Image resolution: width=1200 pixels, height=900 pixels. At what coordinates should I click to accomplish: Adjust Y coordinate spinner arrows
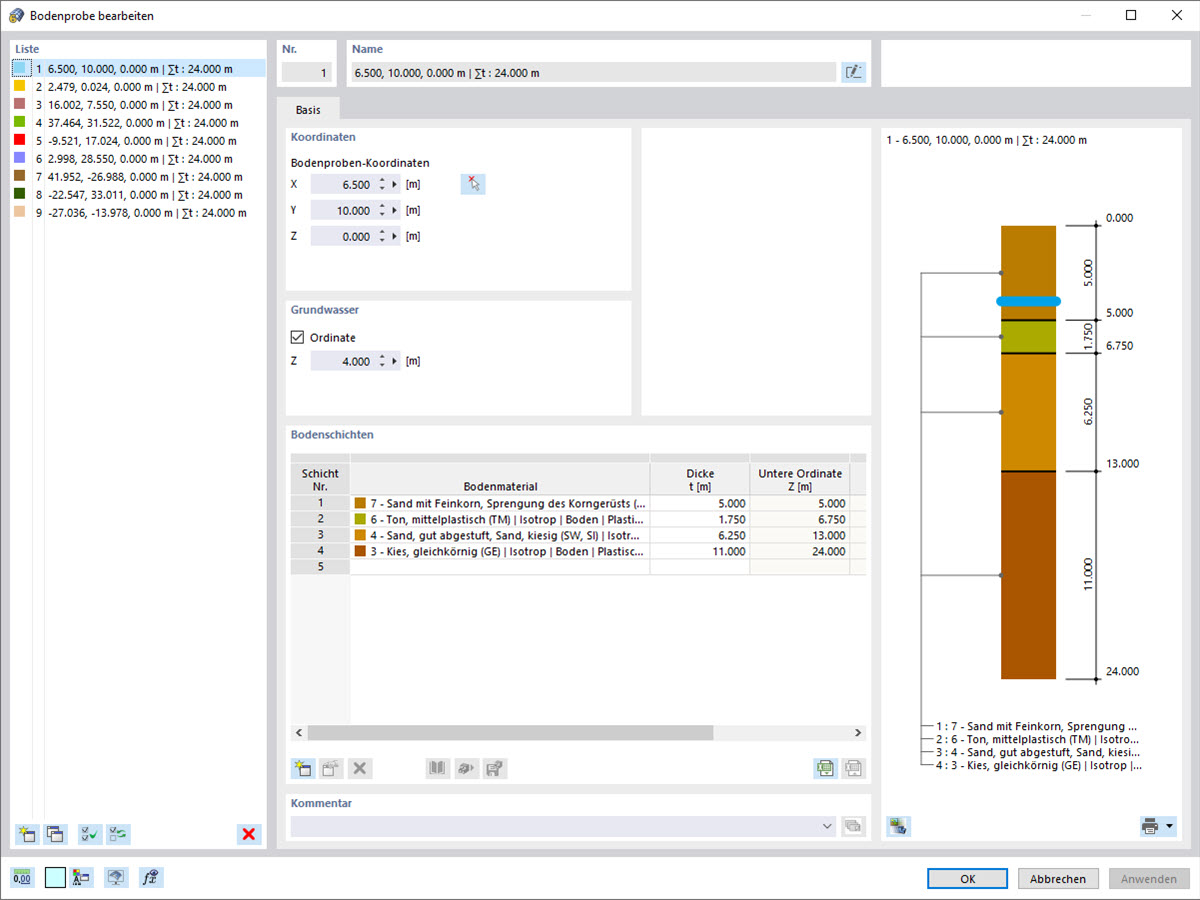point(382,210)
